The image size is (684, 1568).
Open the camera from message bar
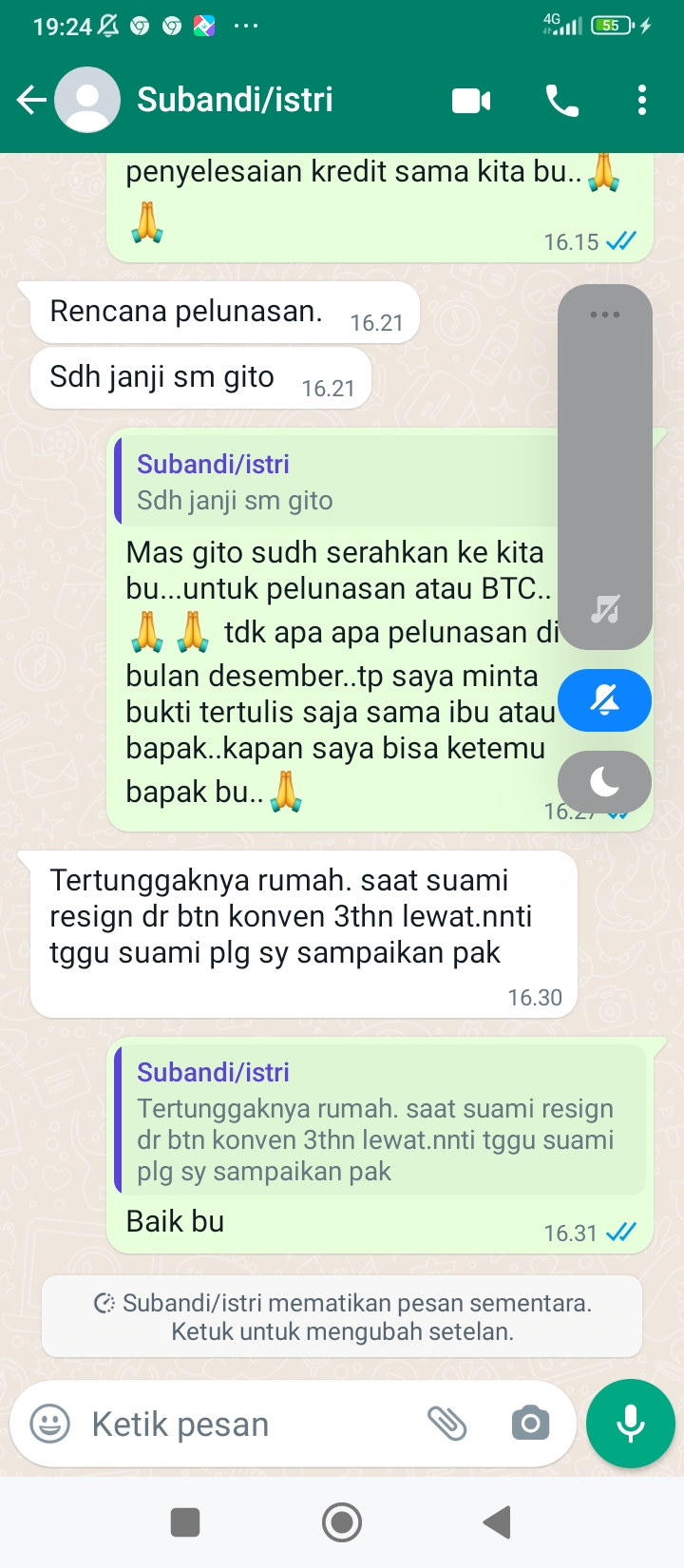tap(530, 1424)
